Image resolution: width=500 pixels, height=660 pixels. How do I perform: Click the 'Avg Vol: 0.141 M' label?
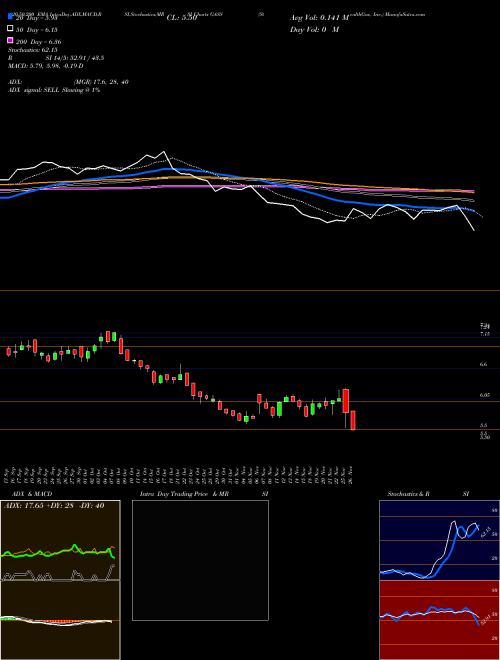319,18
